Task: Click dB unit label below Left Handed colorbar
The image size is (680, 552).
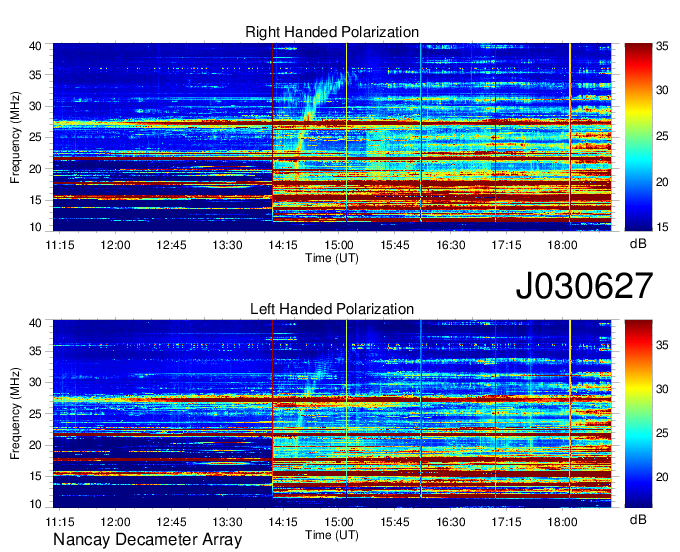Action: [x=638, y=519]
